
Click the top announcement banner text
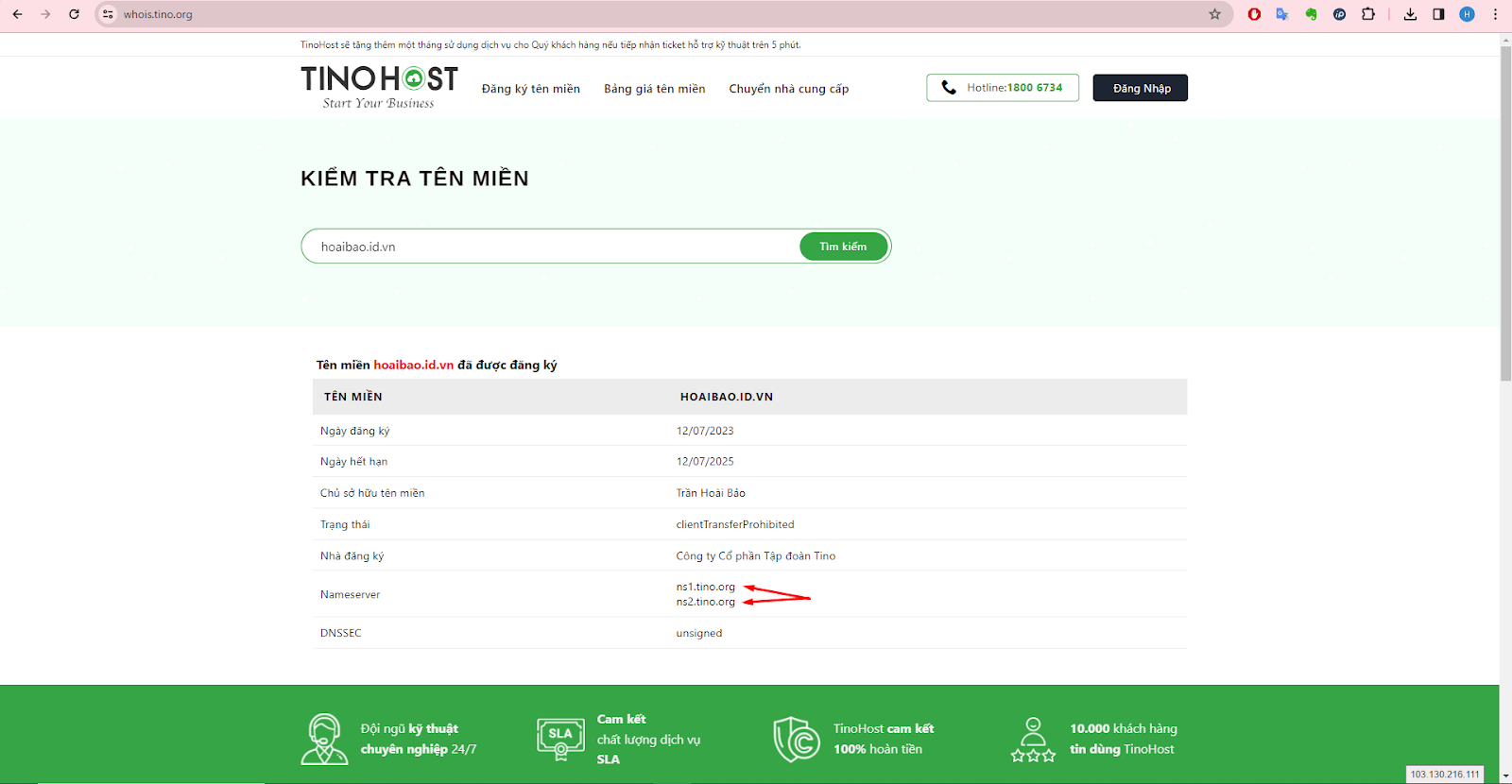pyautogui.click(x=551, y=44)
